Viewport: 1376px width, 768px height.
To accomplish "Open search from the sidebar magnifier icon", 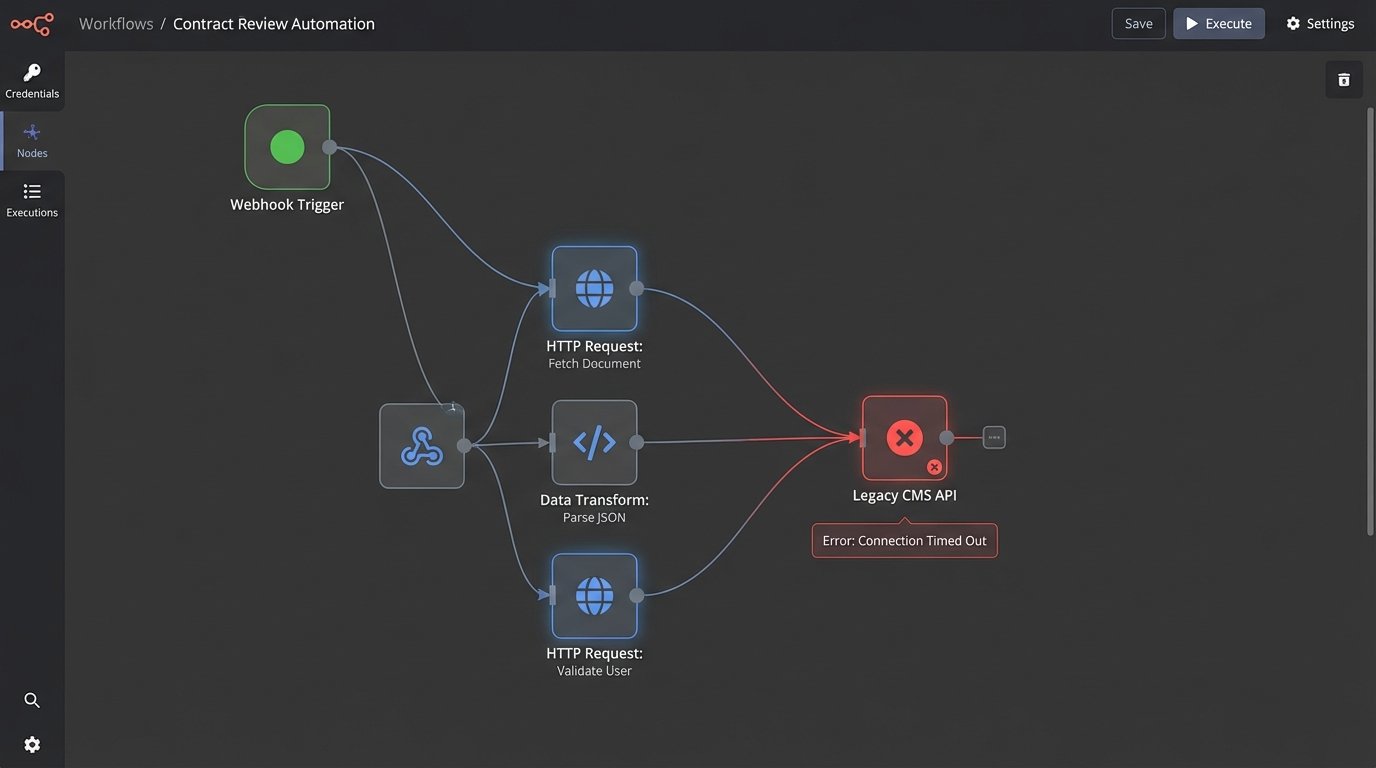I will [x=32, y=700].
